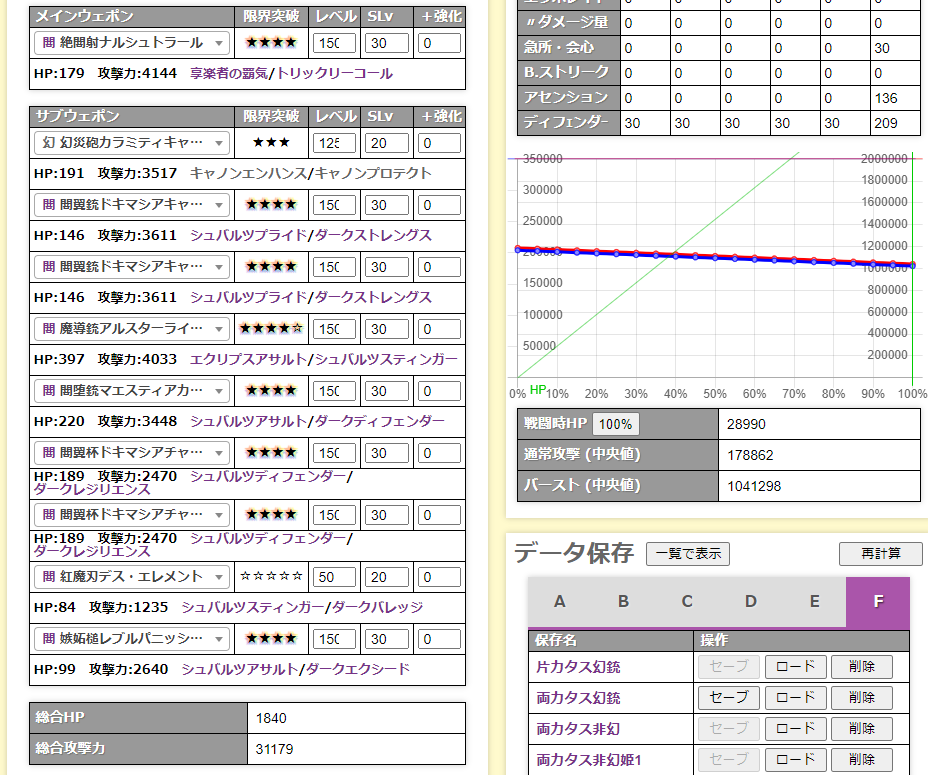This screenshot has height=775, width=928.
Task: Select the 総合HP value 1840
Action: (271, 718)
